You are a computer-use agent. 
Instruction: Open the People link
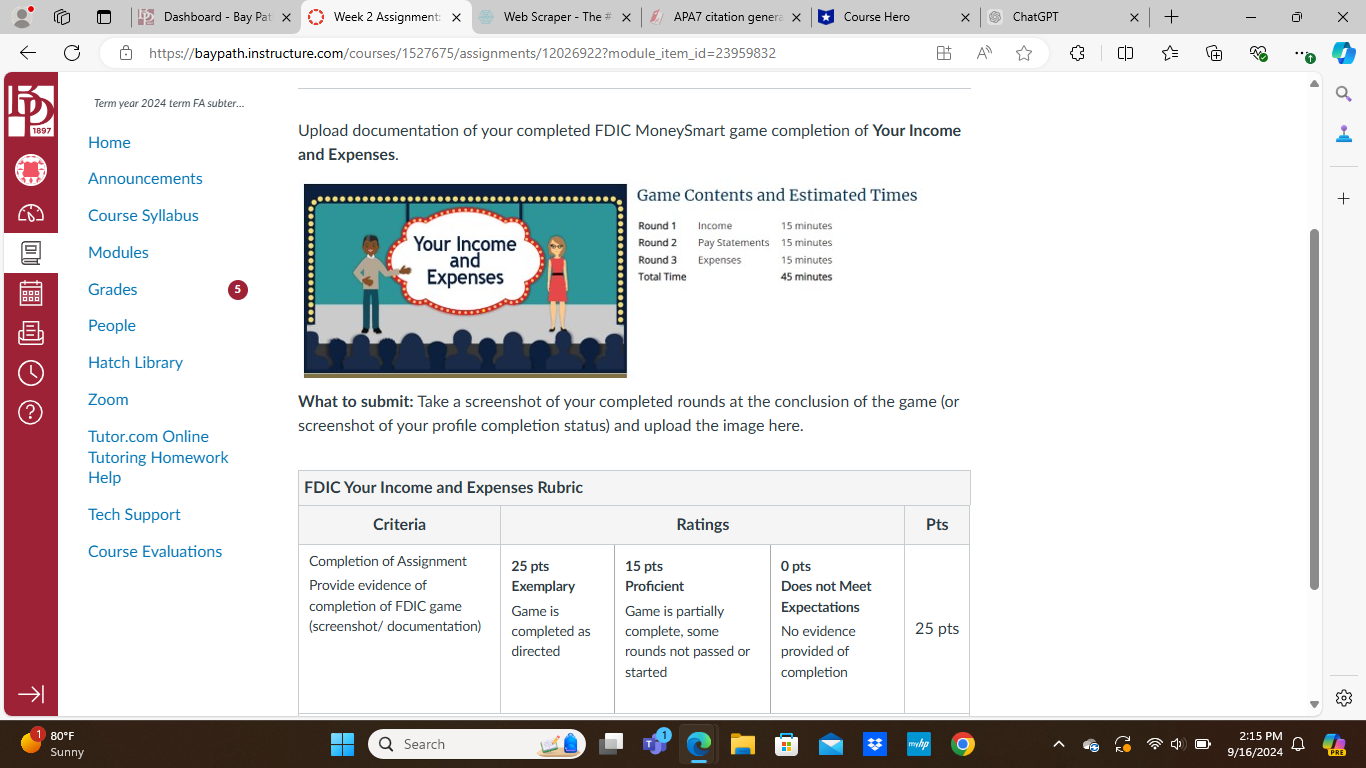112,325
